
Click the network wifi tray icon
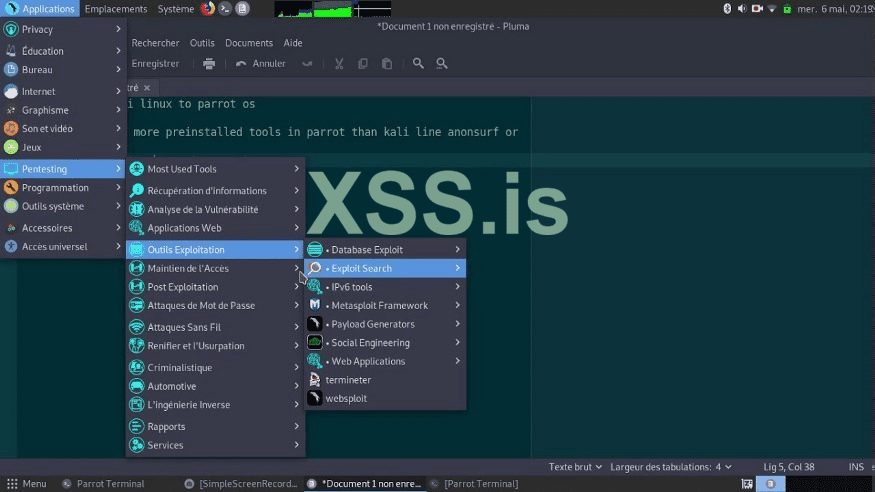click(x=772, y=8)
